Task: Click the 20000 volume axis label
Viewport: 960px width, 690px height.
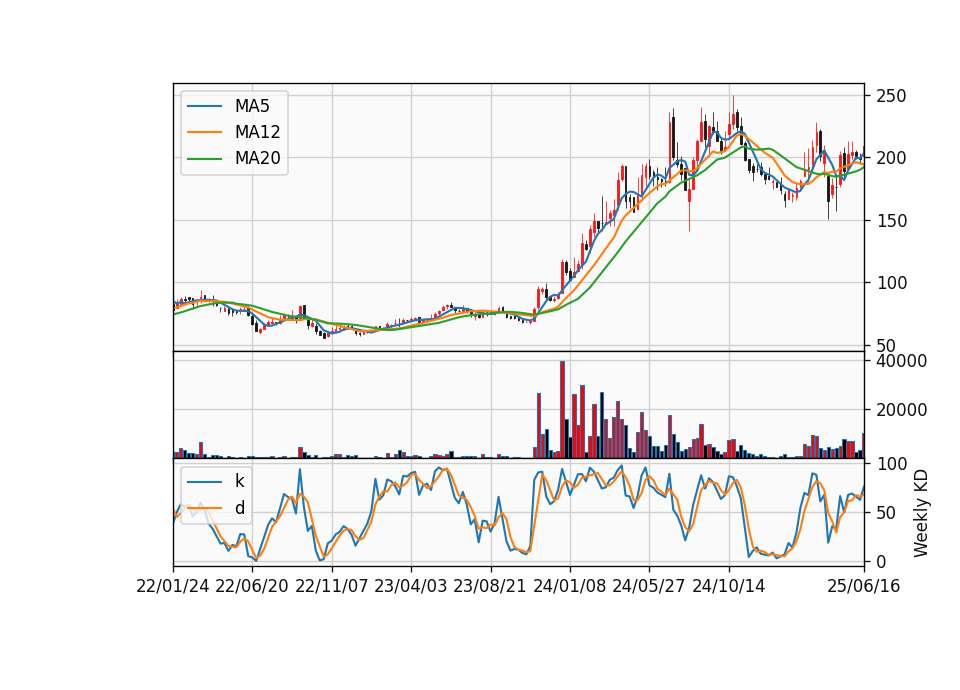Action: coord(901,410)
